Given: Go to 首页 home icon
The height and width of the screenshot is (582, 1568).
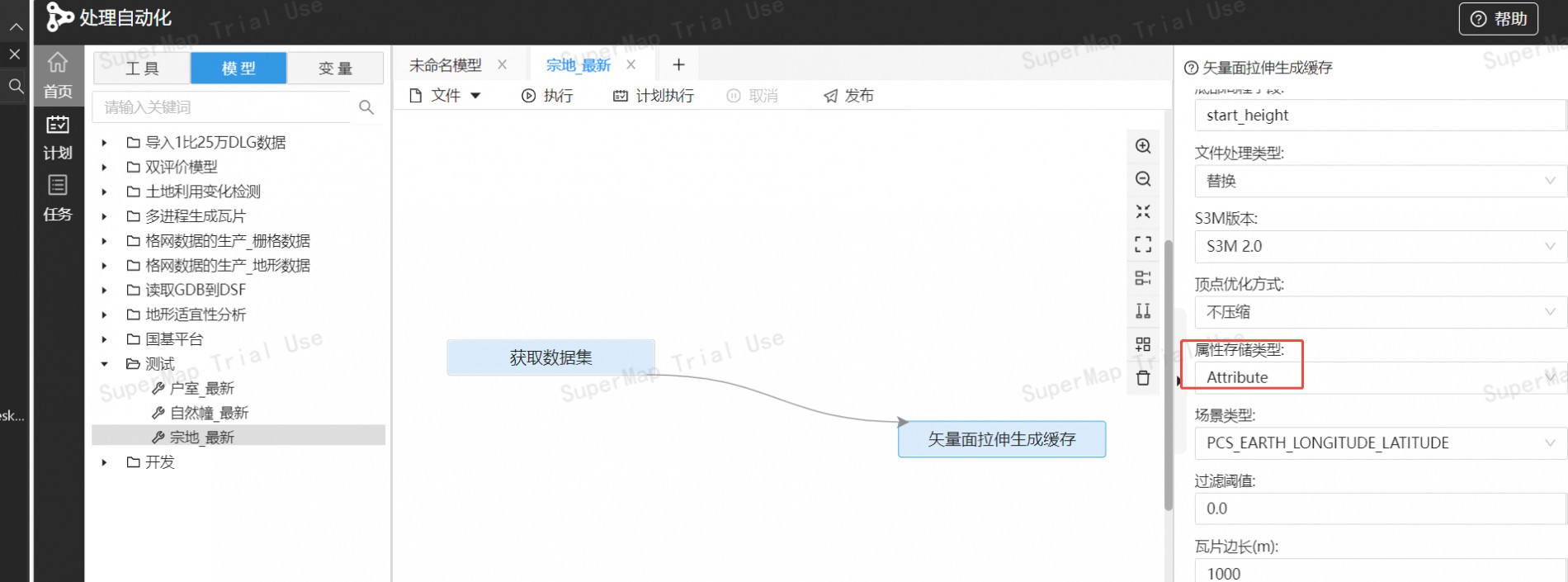Looking at the screenshot, I should click(58, 74).
